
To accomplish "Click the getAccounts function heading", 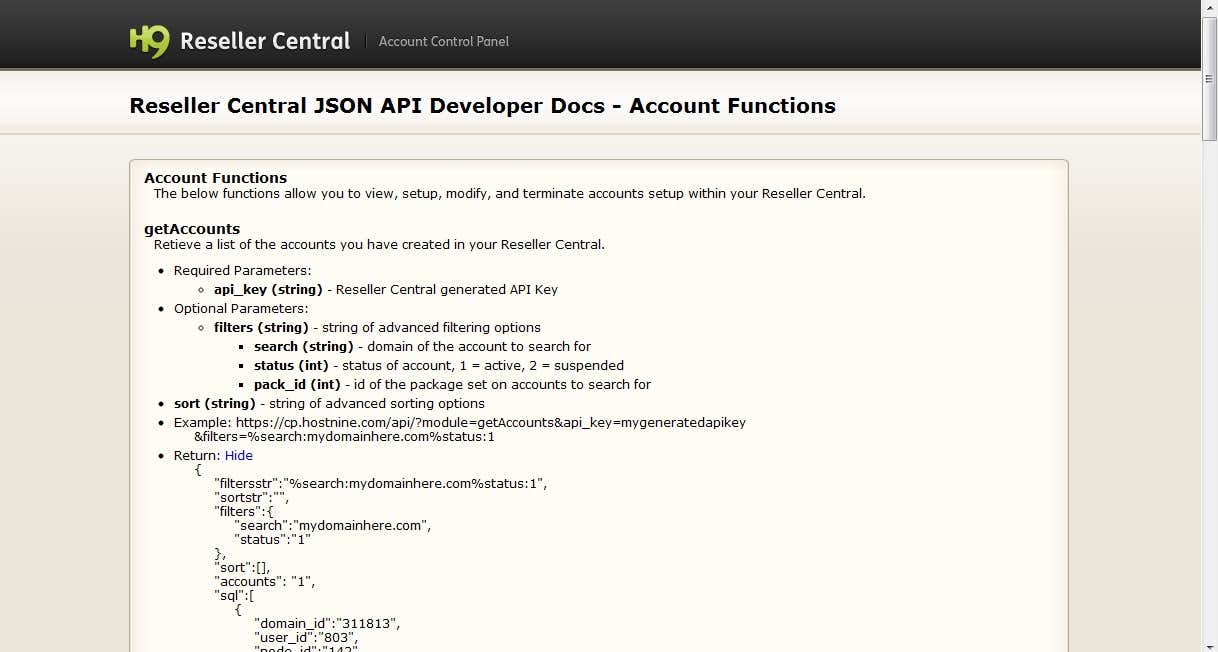I will point(192,228).
